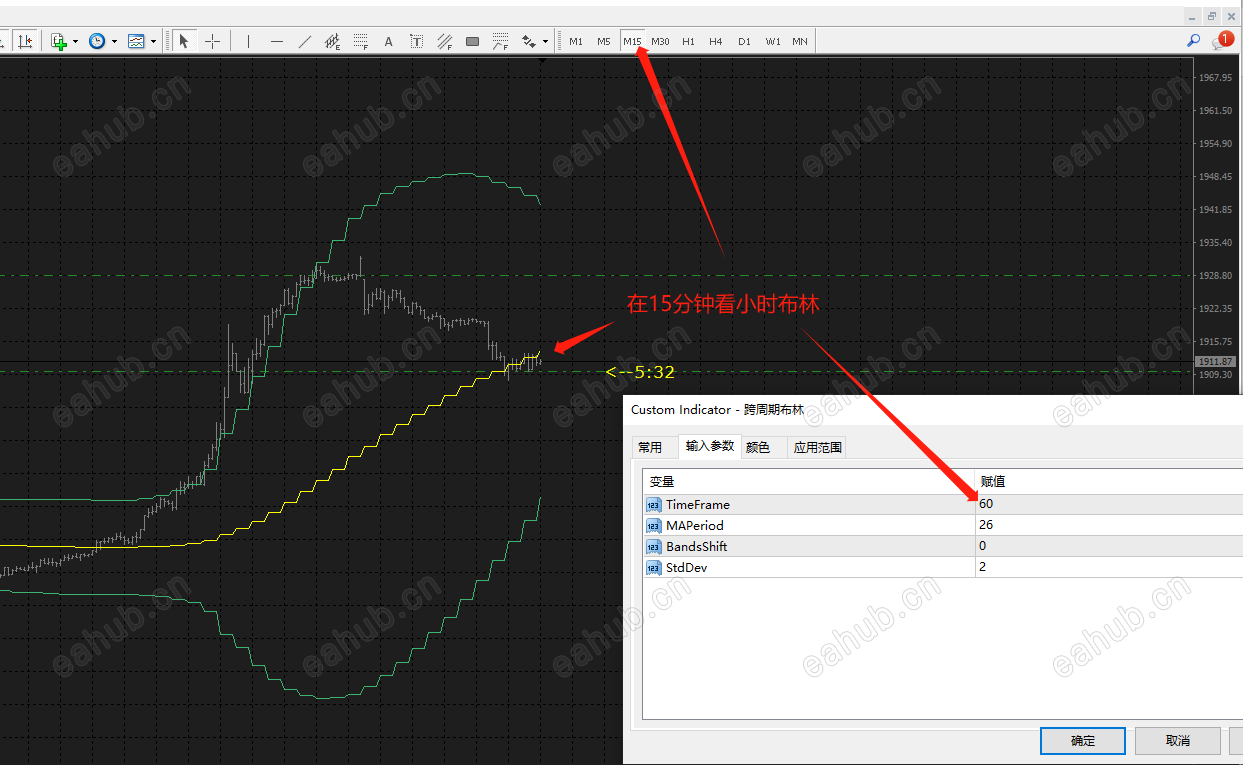The height and width of the screenshot is (765, 1243).
Task: Open the chat notifications icon
Action: point(1221,40)
